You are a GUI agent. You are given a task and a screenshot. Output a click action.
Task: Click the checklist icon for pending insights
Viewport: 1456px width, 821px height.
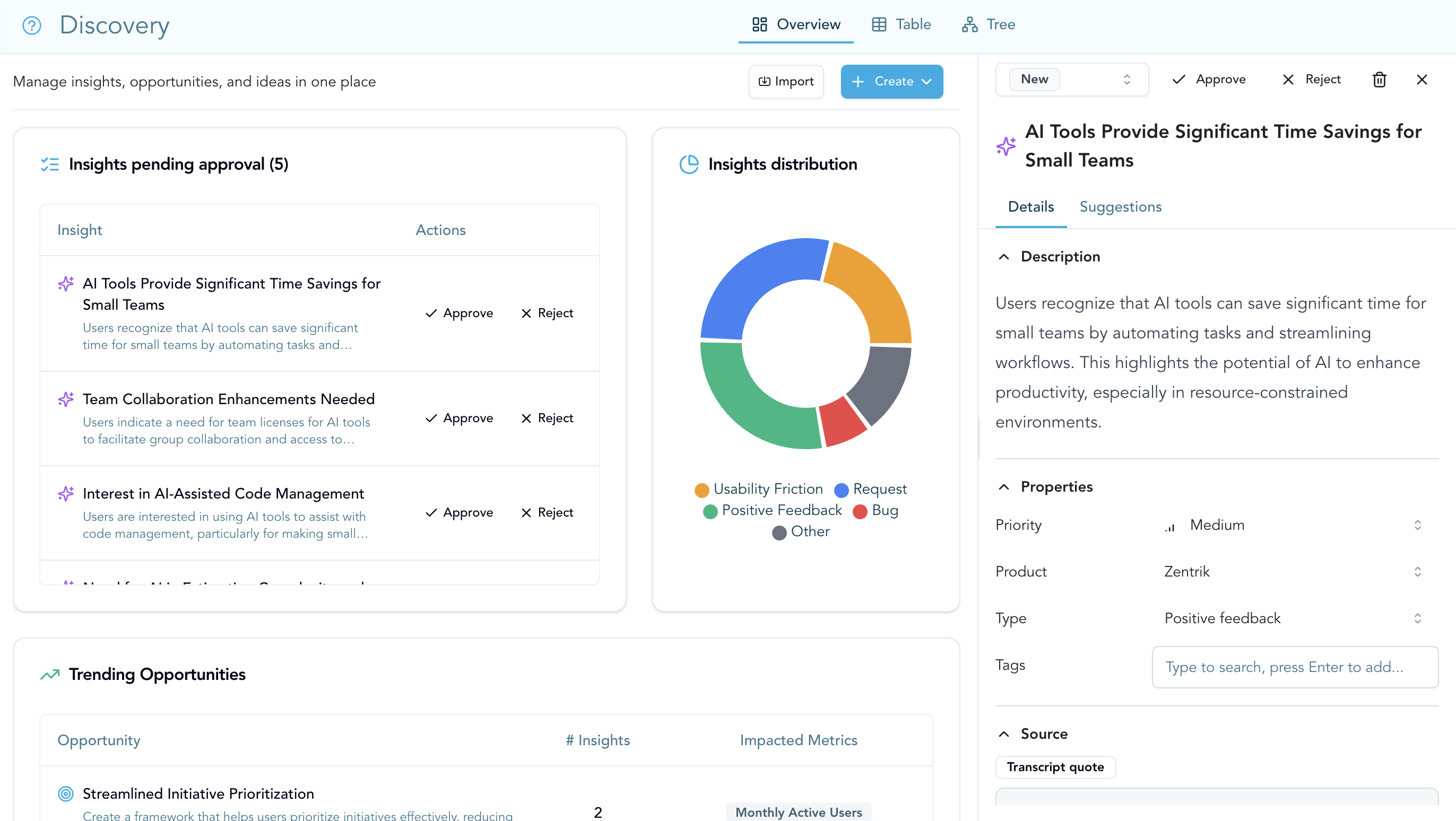(50, 164)
